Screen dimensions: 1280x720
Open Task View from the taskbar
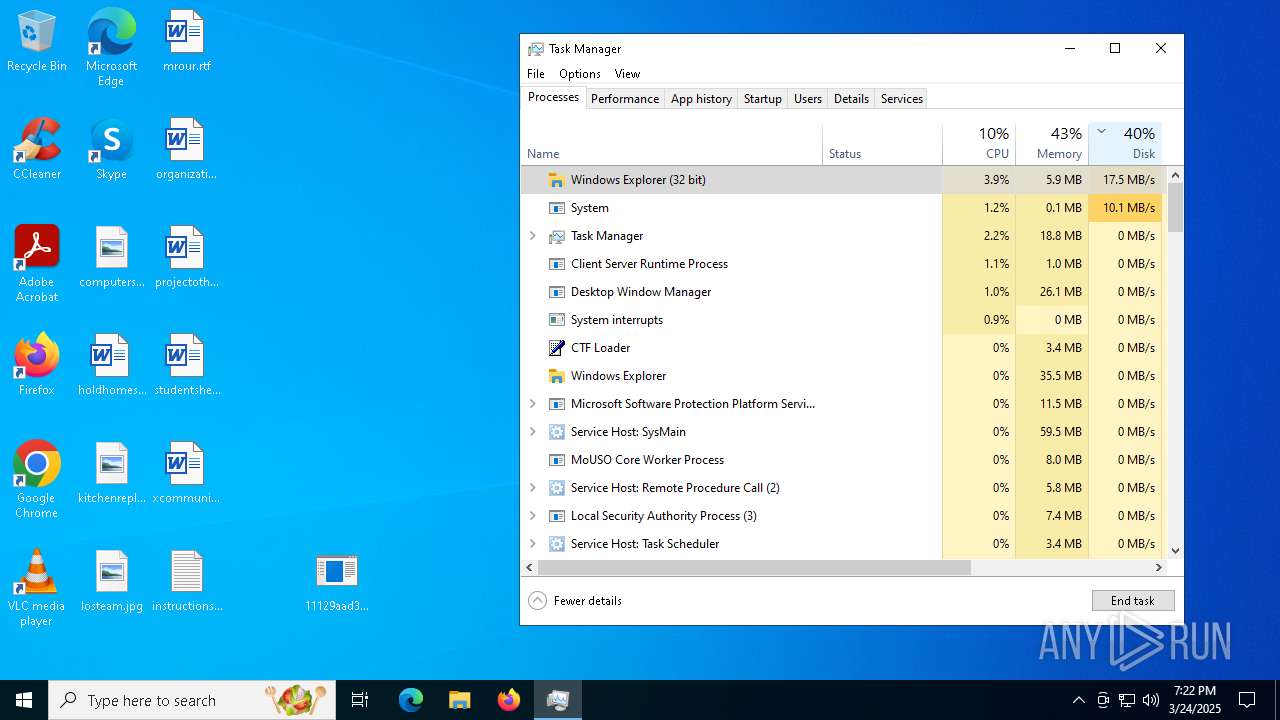point(360,700)
